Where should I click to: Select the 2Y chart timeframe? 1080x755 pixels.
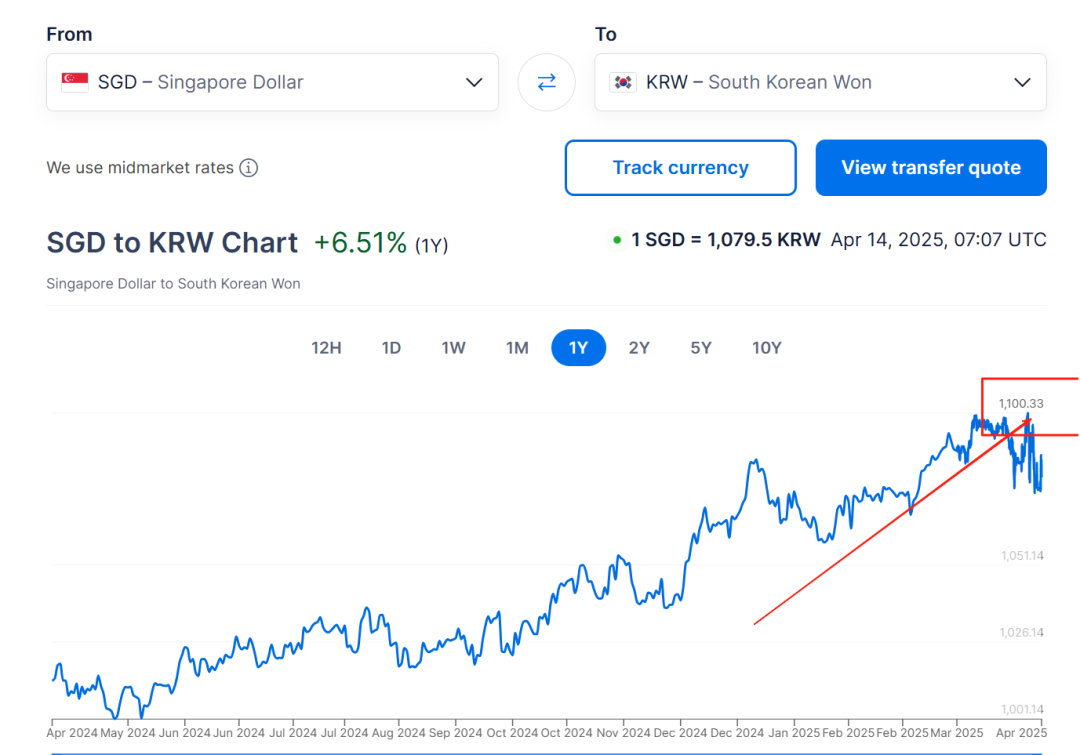click(639, 347)
